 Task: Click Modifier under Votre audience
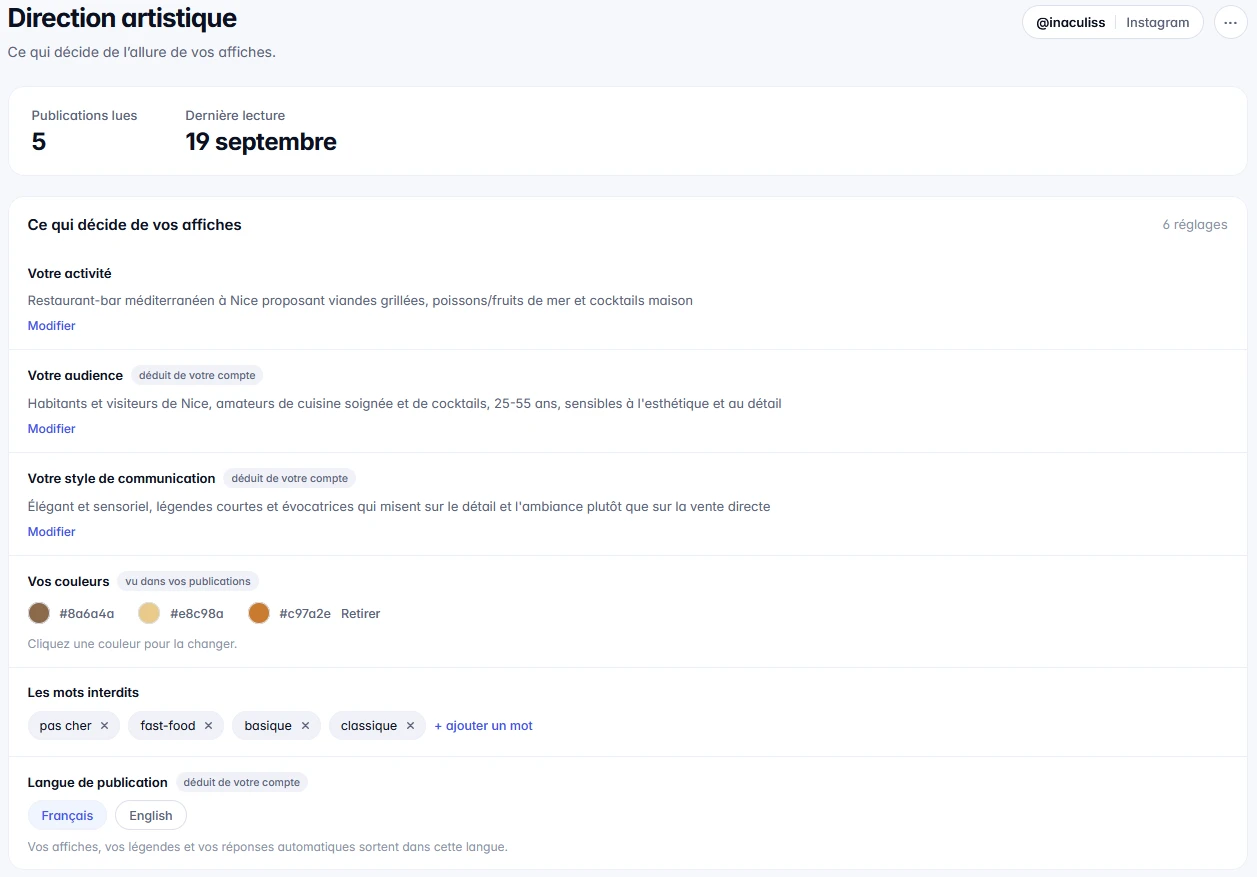click(51, 429)
